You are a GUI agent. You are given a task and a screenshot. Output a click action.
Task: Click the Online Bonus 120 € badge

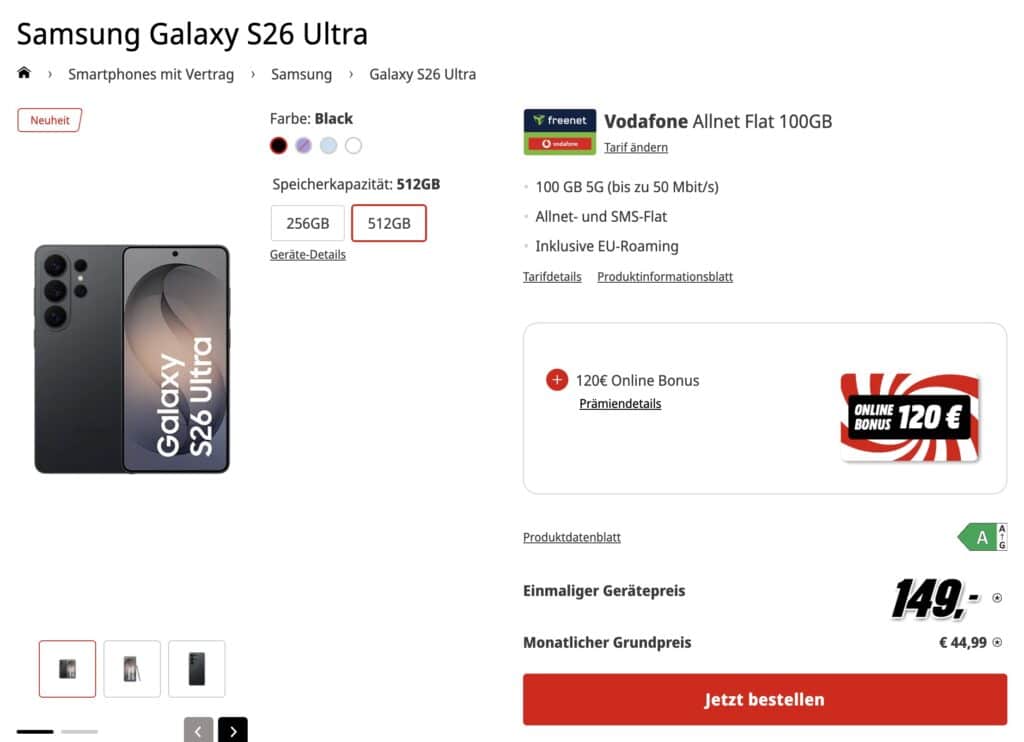coord(910,417)
